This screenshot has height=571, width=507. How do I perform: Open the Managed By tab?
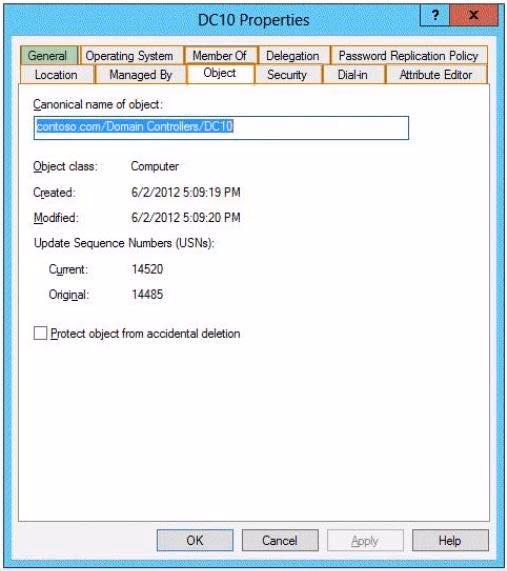(x=141, y=75)
